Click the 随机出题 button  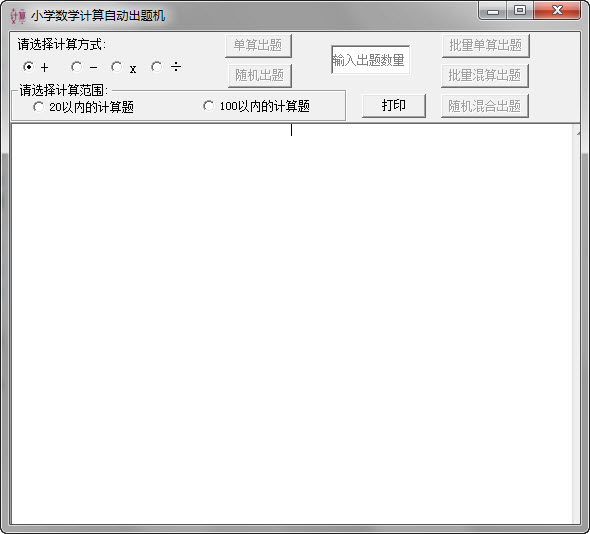click(x=260, y=75)
